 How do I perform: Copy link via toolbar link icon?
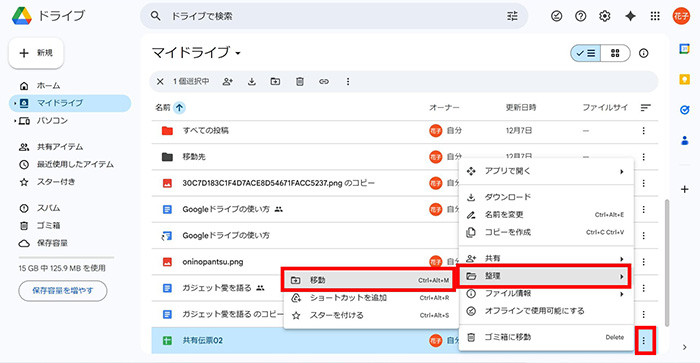pos(324,82)
